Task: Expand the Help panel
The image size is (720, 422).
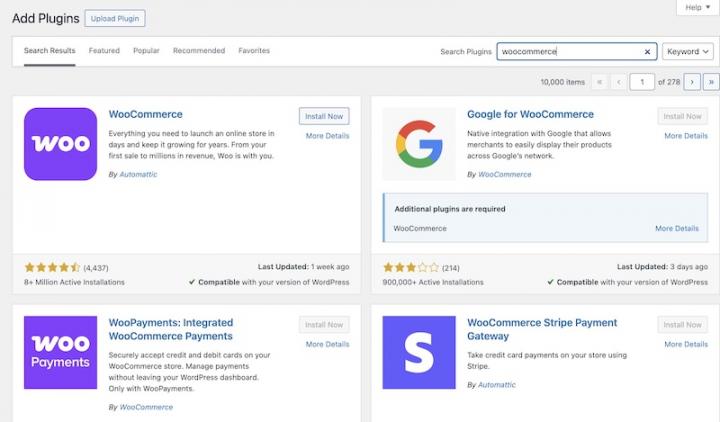Action: (698, 7)
